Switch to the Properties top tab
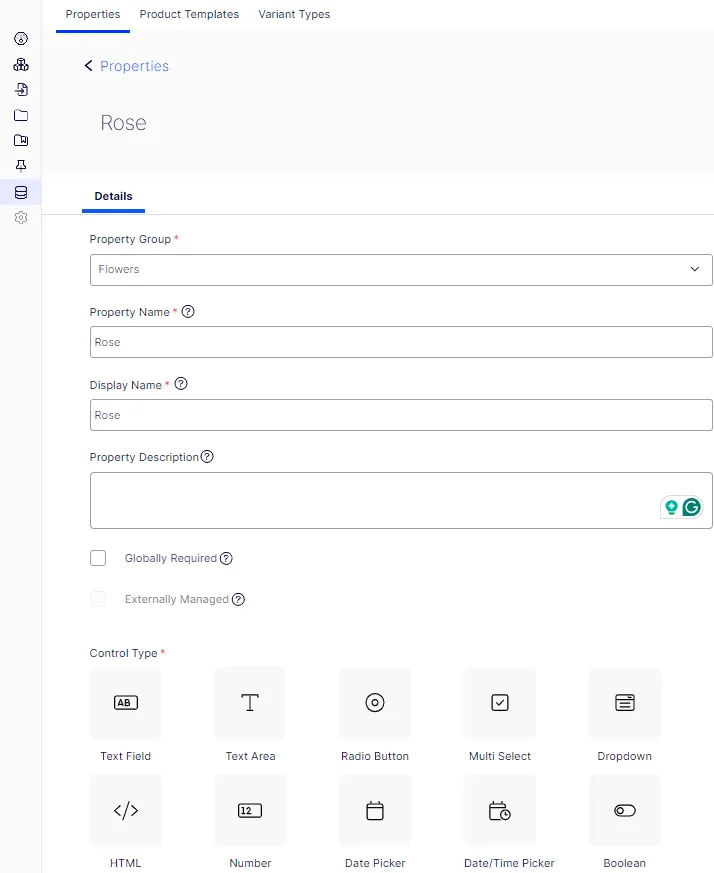The height and width of the screenshot is (873, 714). (x=93, y=14)
